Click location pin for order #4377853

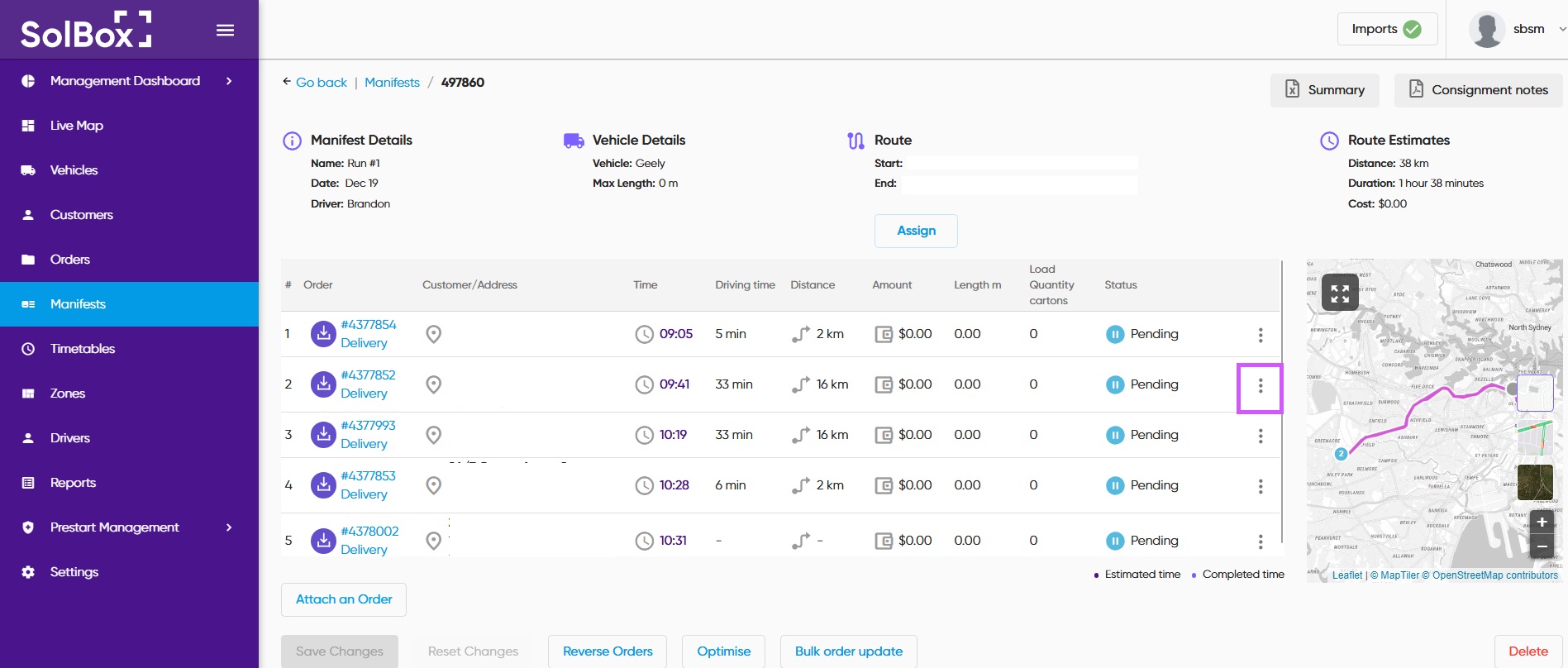(x=433, y=485)
